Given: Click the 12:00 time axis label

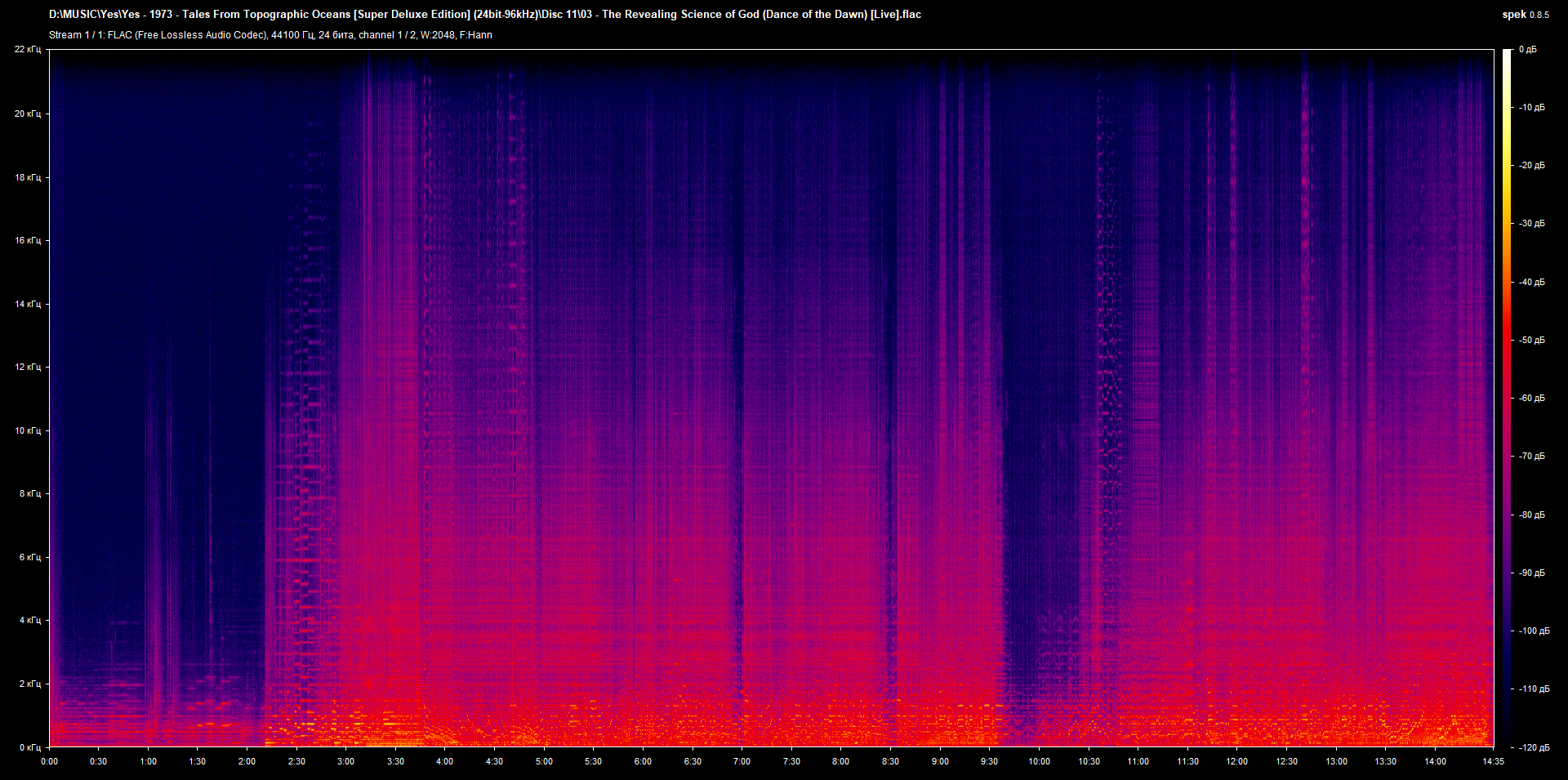Looking at the screenshot, I should pyautogui.click(x=1237, y=761).
